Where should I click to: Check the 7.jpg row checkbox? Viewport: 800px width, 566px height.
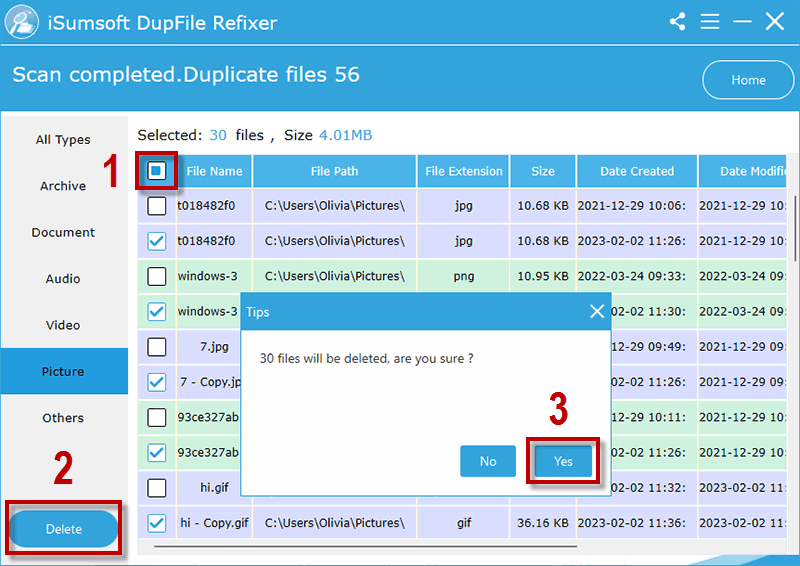pos(157,347)
